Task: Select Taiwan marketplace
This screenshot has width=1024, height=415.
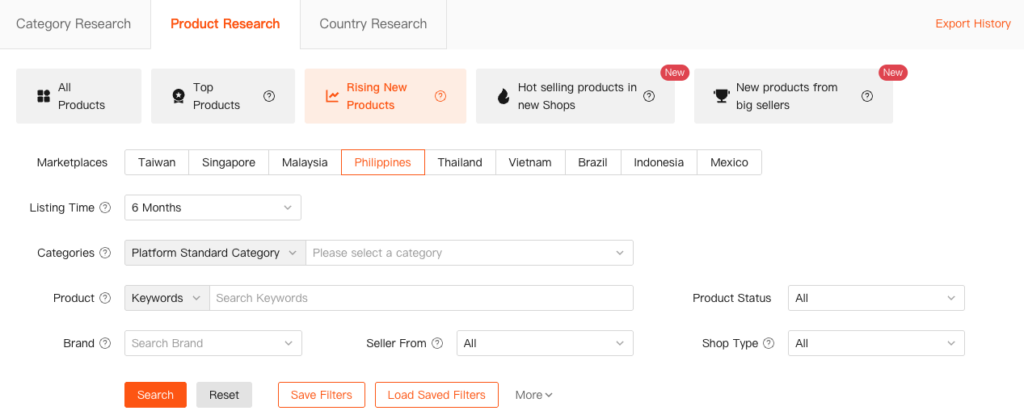Action: [157, 162]
